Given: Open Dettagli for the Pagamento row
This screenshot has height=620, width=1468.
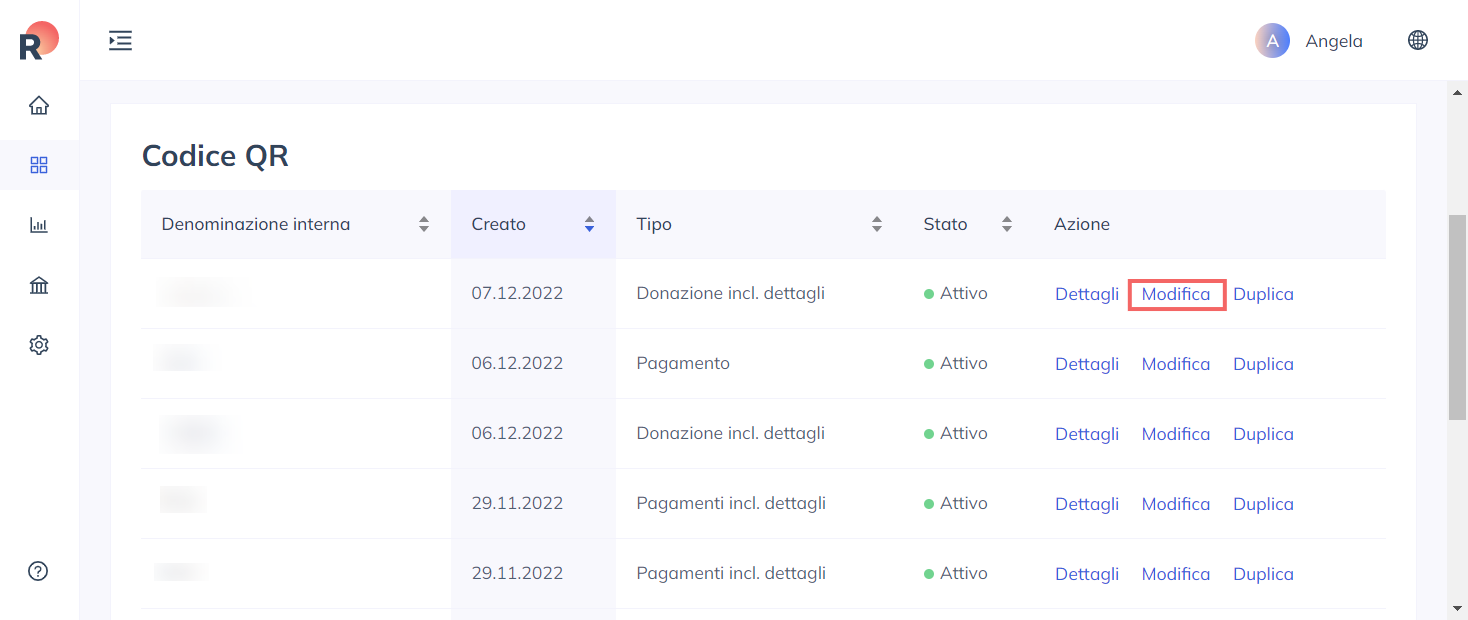Looking at the screenshot, I should 1087,364.
